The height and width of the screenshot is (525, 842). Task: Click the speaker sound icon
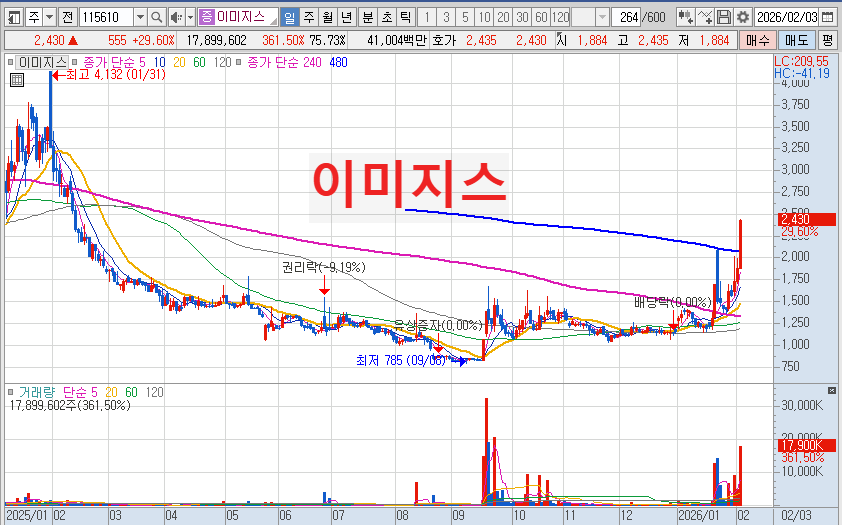[x=176, y=18]
